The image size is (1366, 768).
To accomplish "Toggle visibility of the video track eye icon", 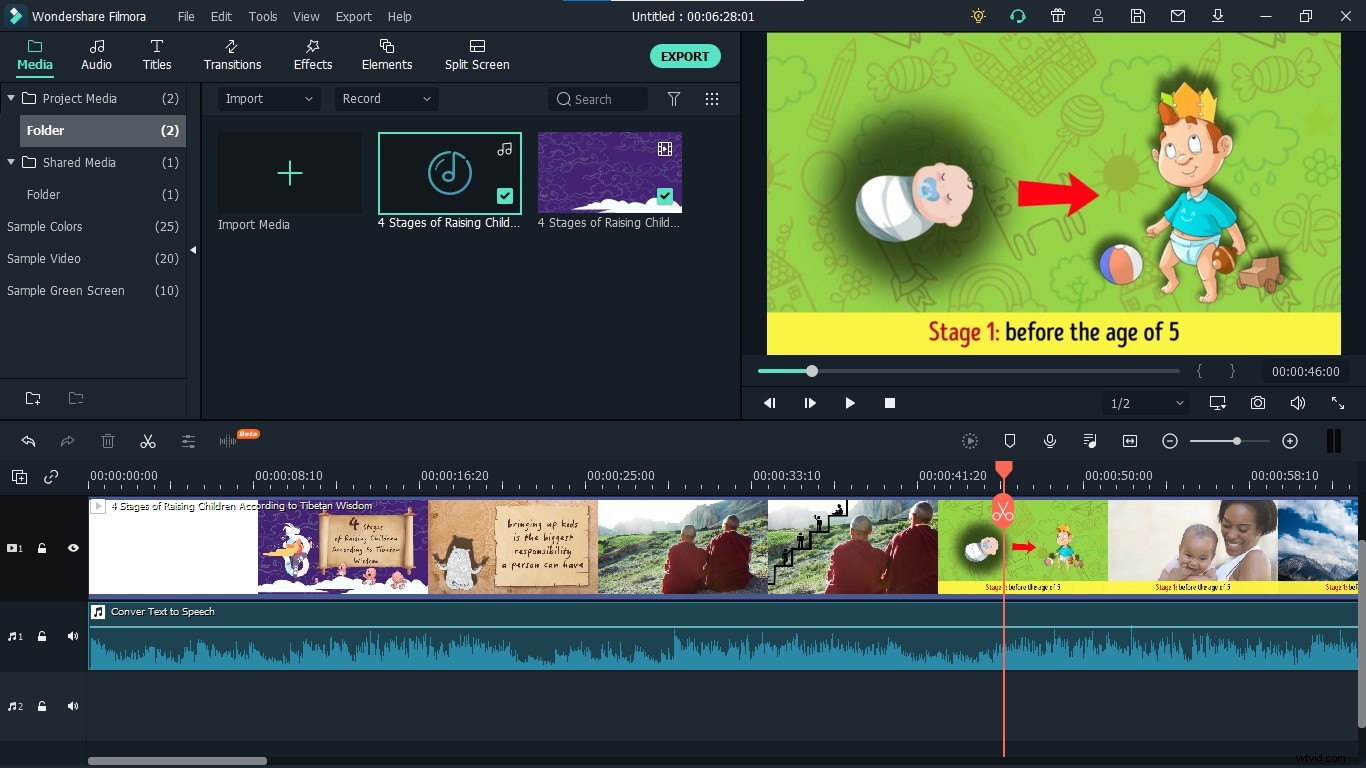I will (73, 548).
